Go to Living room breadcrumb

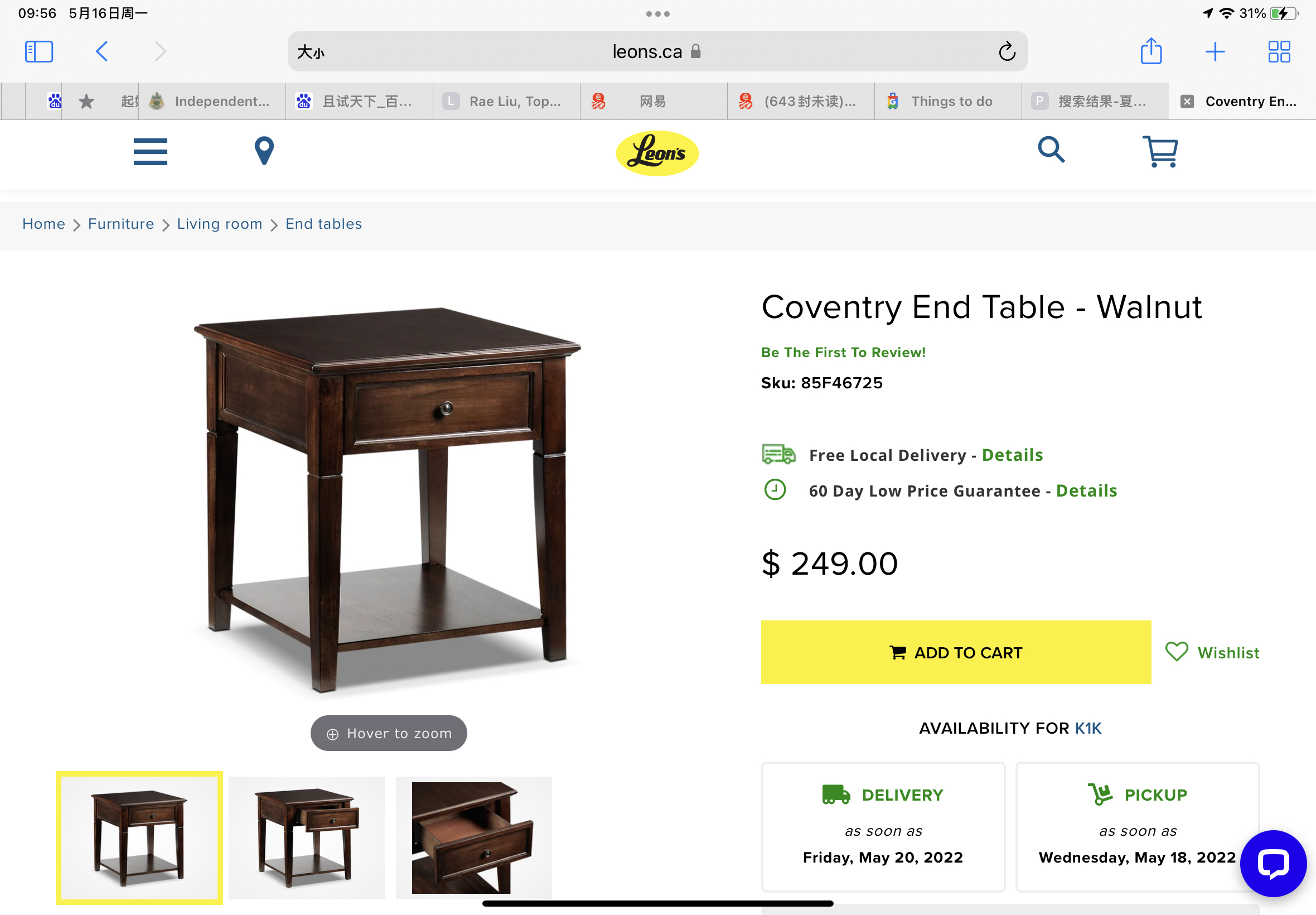coord(220,224)
